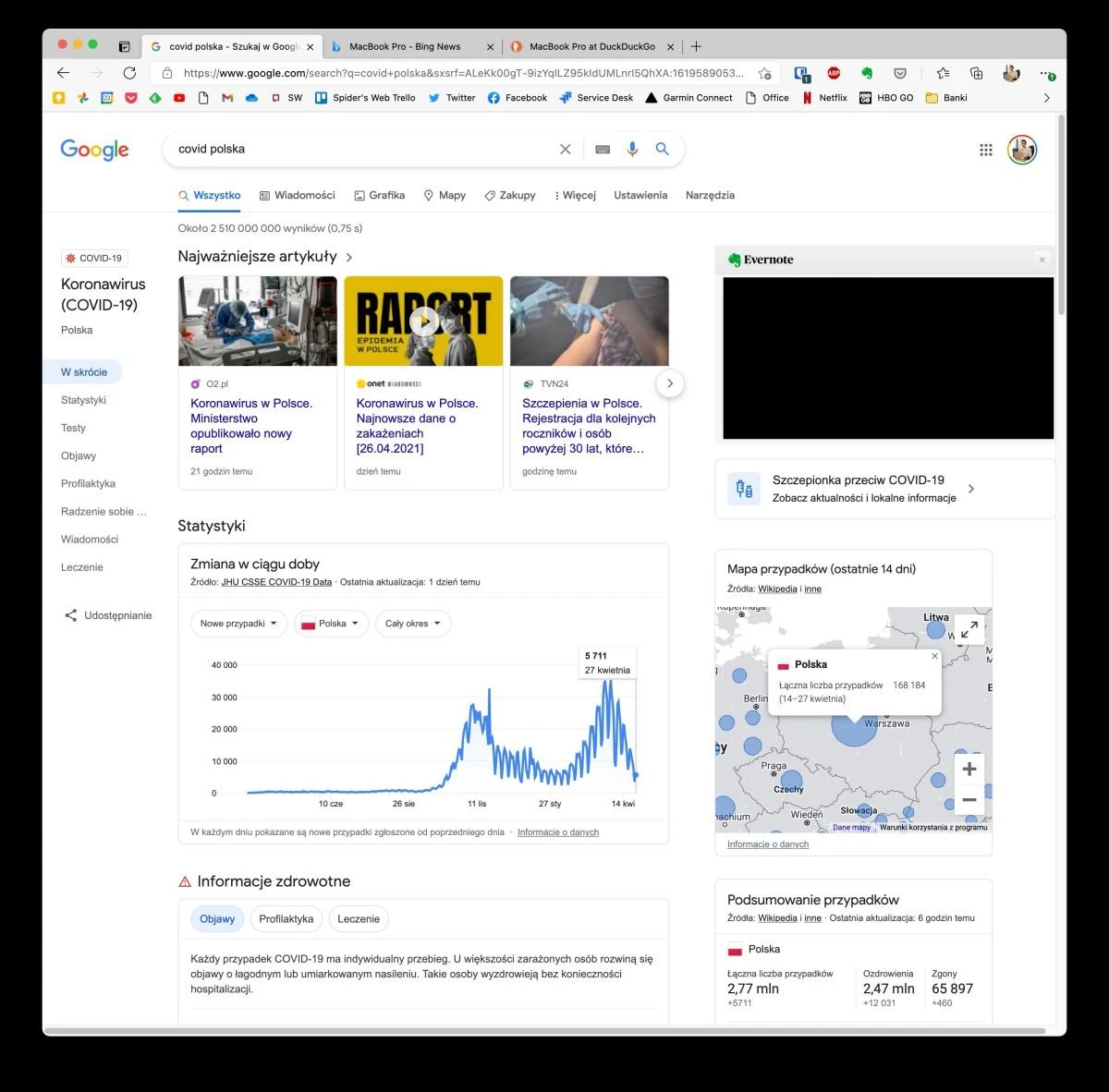Open the Polska country dropdown
Image resolution: width=1109 pixels, height=1092 pixels.
(x=331, y=624)
